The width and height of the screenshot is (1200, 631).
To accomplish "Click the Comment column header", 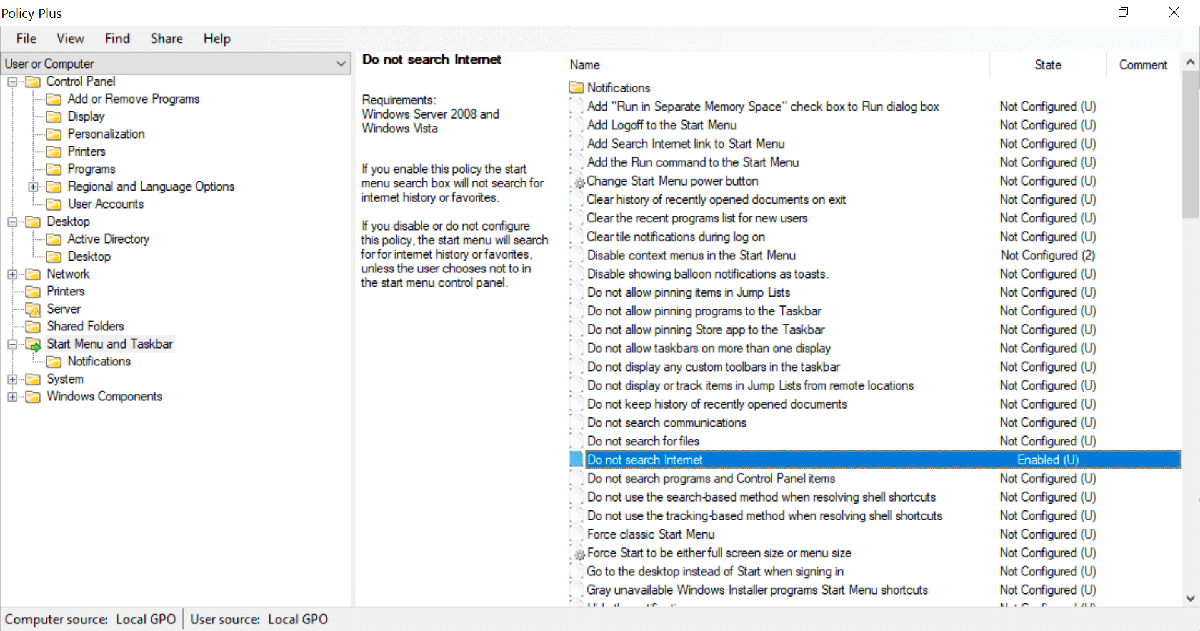I will (x=1143, y=64).
